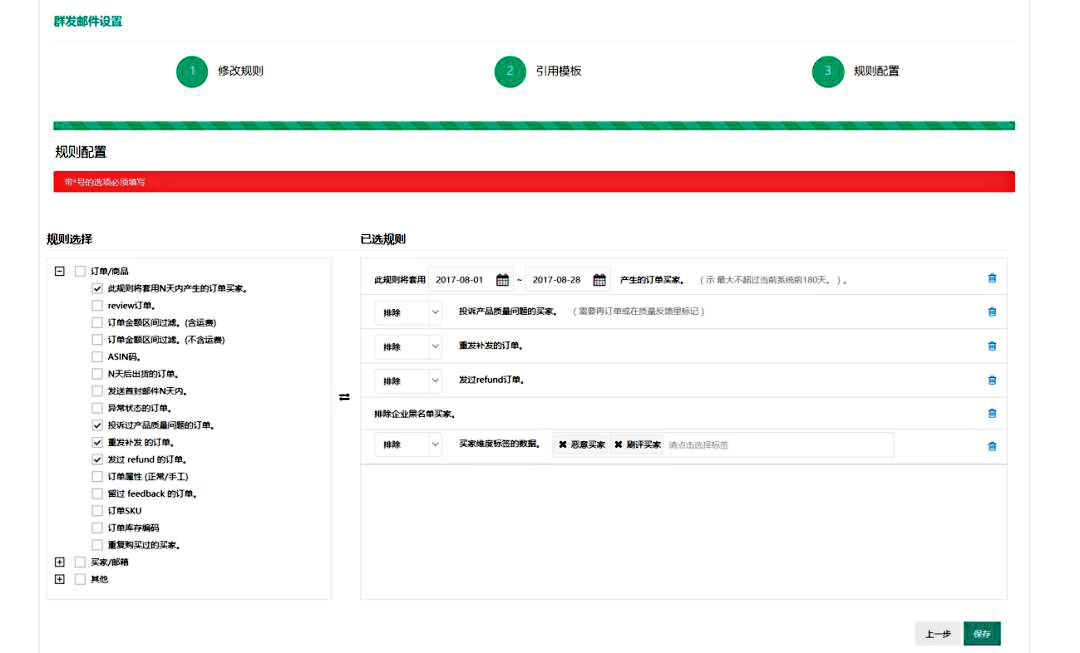Check the 订单库存编码 checkbox
Image resolution: width=1080 pixels, height=653 pixels.
(97, 528)
